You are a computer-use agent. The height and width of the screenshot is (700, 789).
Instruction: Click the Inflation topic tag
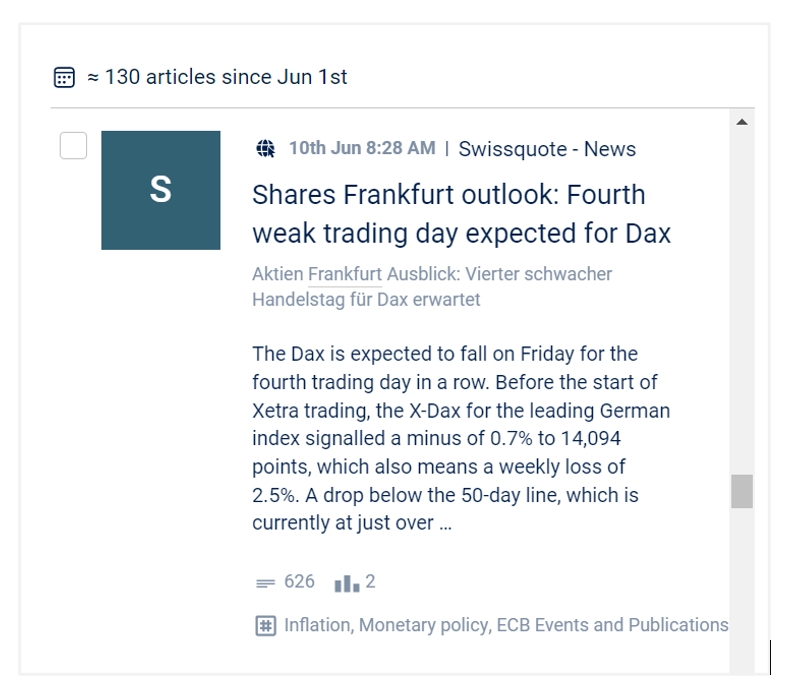319,625
